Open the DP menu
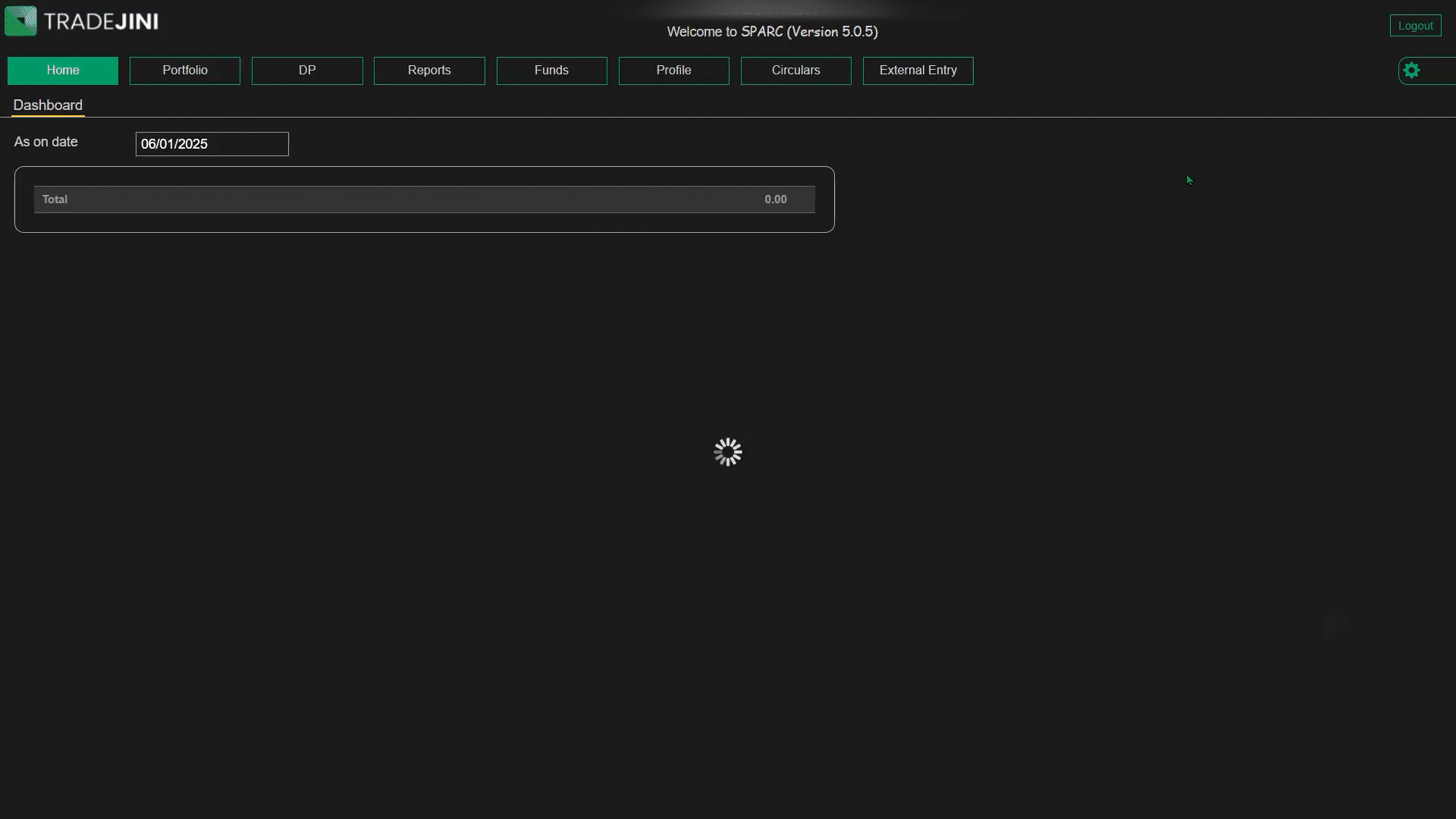Image resolution: width=1456 pixels, height=819 pixels. (307, 71)
